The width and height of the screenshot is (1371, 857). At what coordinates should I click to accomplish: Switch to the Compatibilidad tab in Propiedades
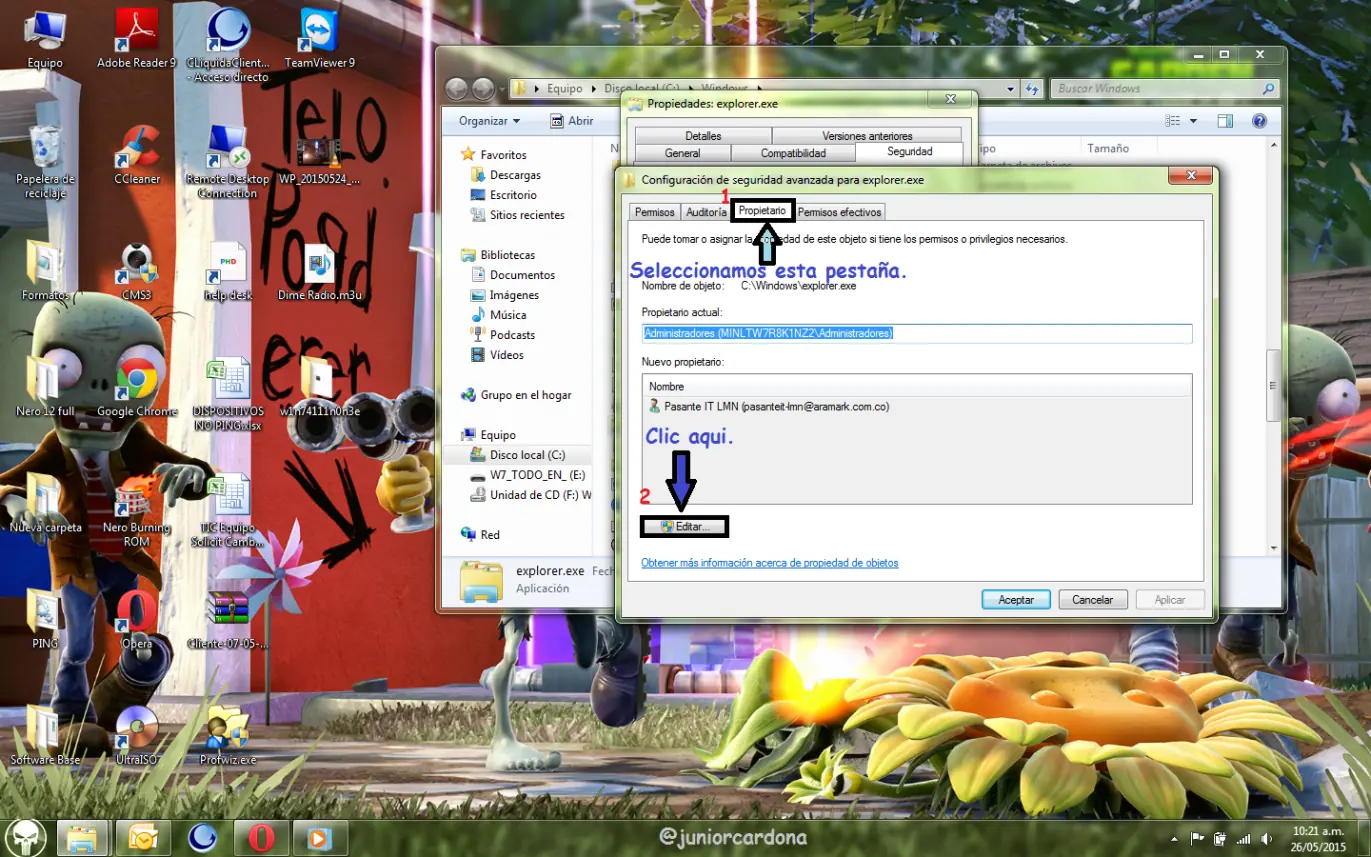(x=793, y=153)
